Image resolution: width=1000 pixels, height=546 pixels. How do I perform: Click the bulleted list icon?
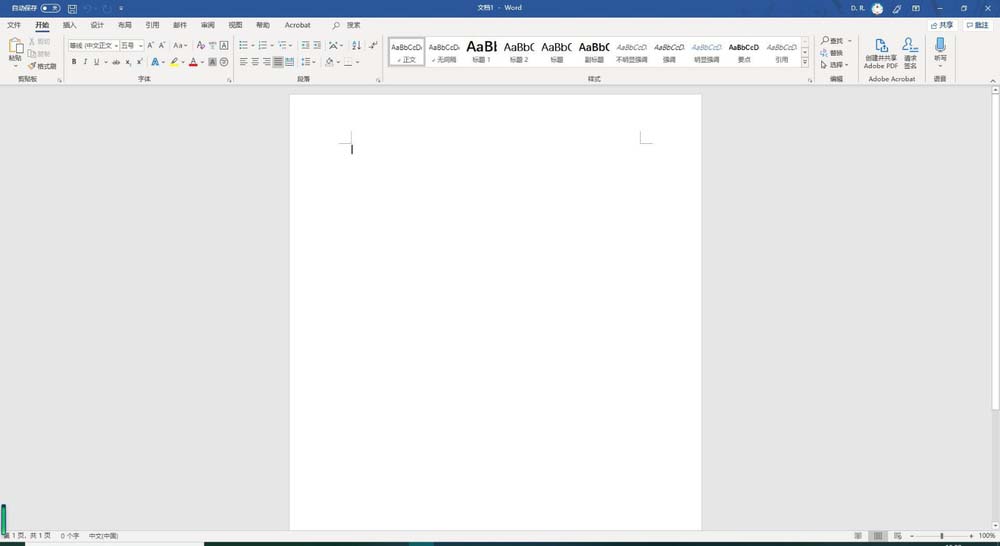point(243,45)
